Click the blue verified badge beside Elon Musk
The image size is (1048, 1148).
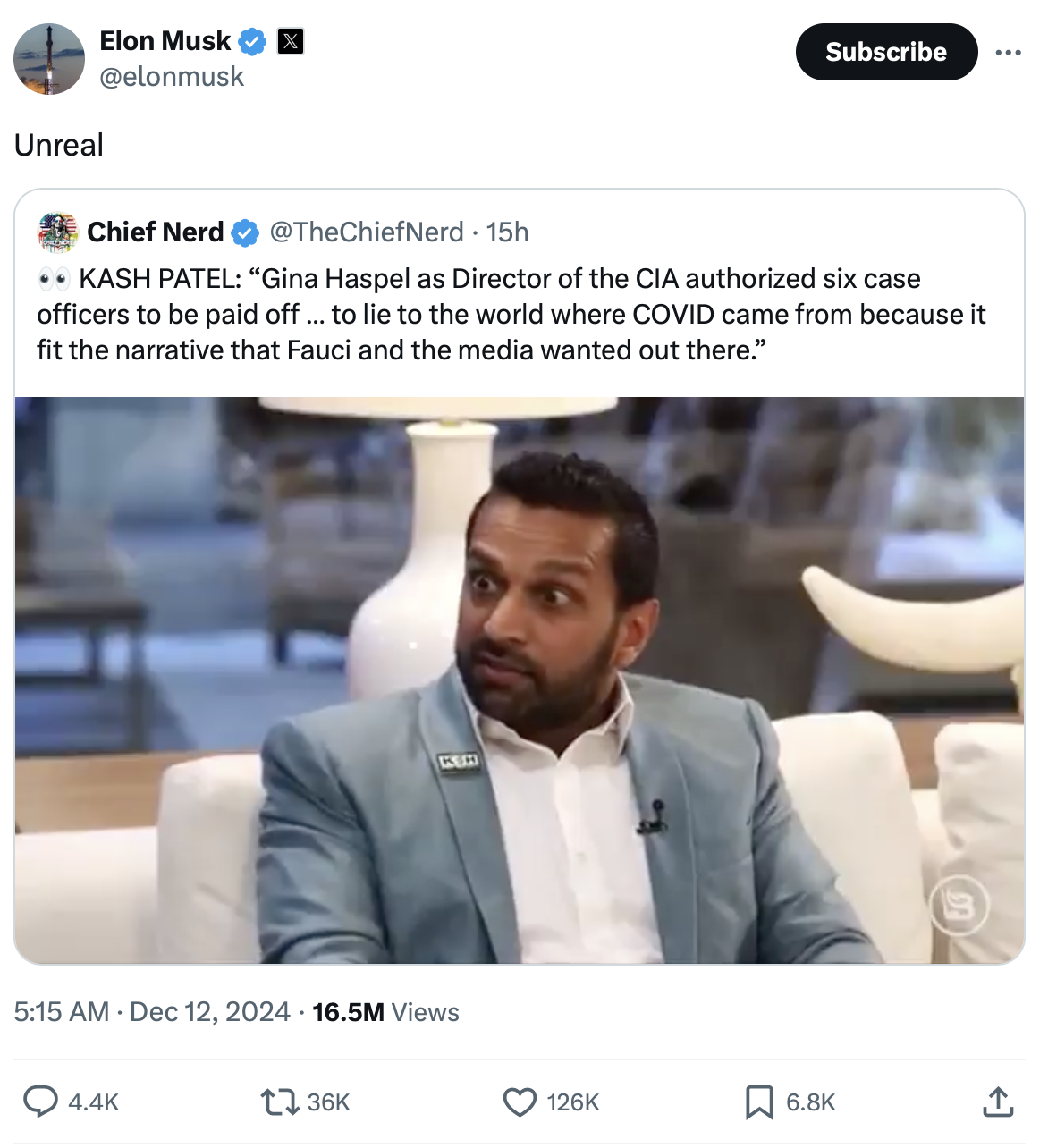253,41
